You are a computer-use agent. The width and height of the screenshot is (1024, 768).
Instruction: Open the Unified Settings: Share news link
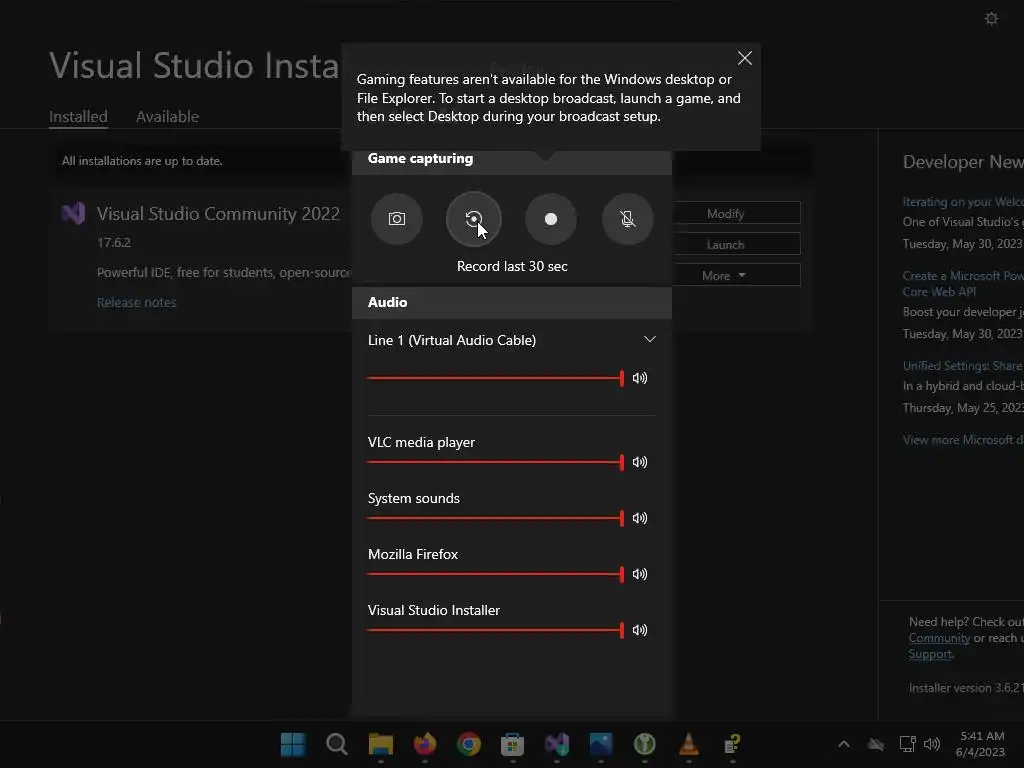[963, 366]
